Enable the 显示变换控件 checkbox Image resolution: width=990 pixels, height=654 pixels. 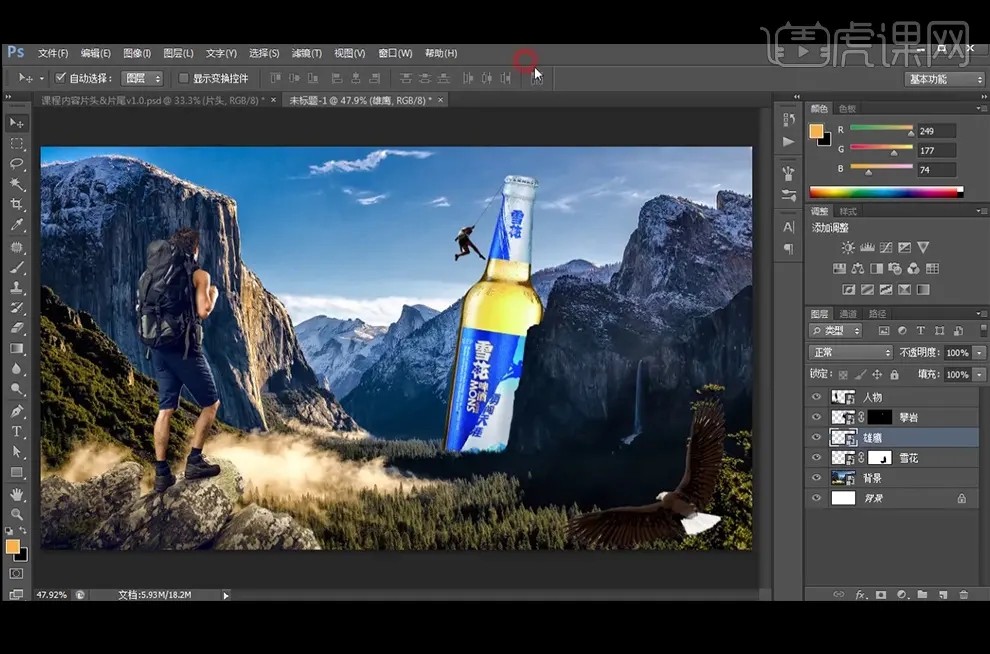(x=184, y=78)
